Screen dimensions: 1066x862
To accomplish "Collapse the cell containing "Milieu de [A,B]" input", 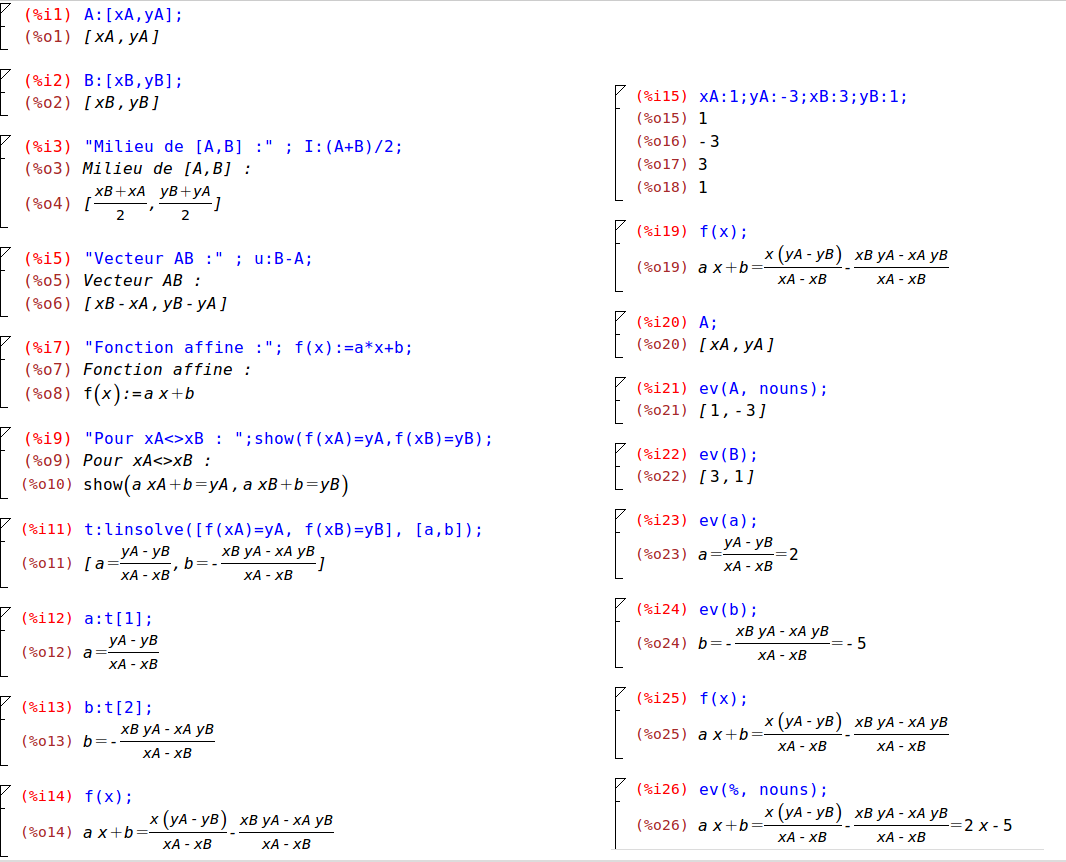I will pyautogui.click(x=6, y=138).
